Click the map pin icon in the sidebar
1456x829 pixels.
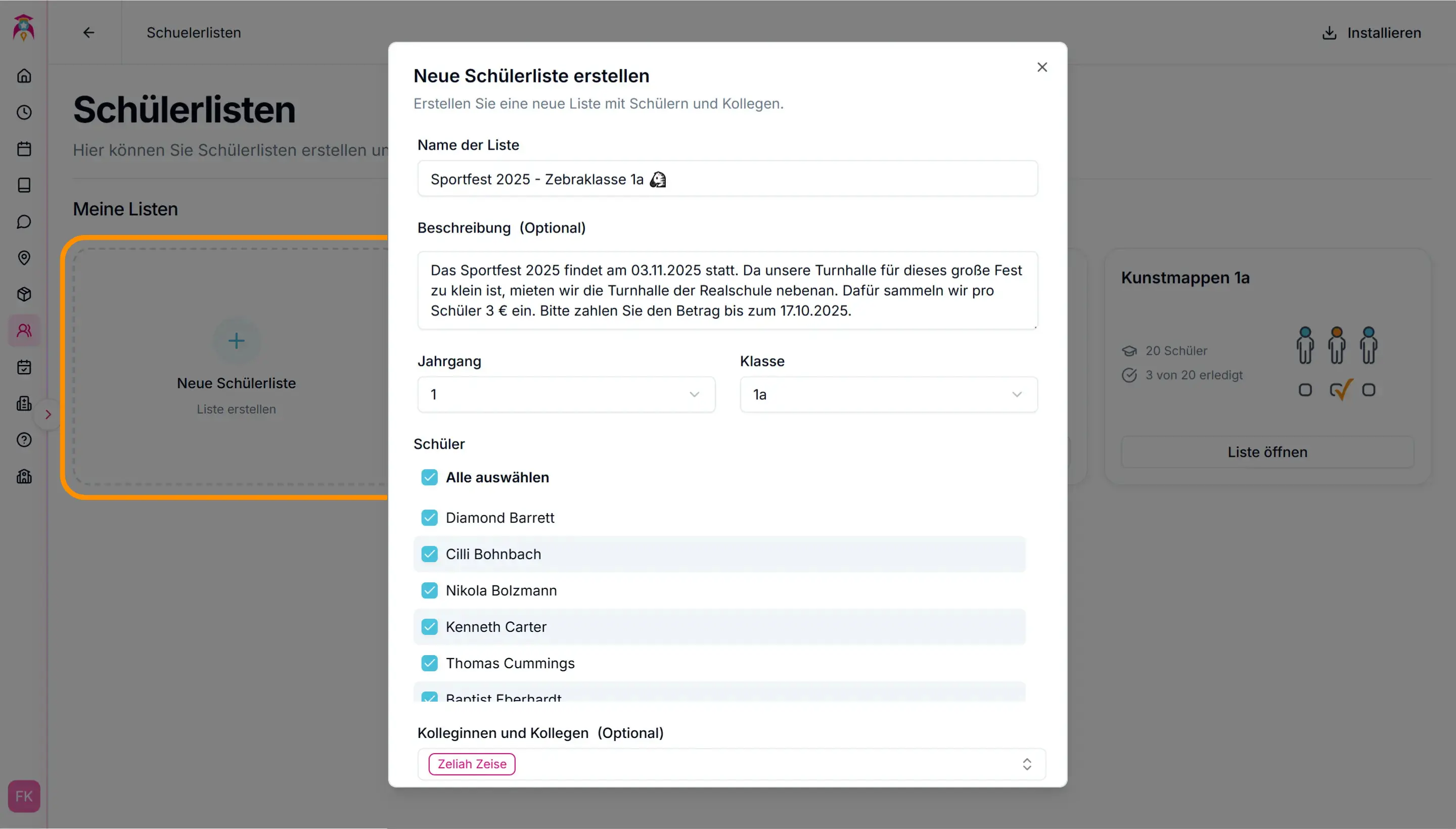coord(24,258)
